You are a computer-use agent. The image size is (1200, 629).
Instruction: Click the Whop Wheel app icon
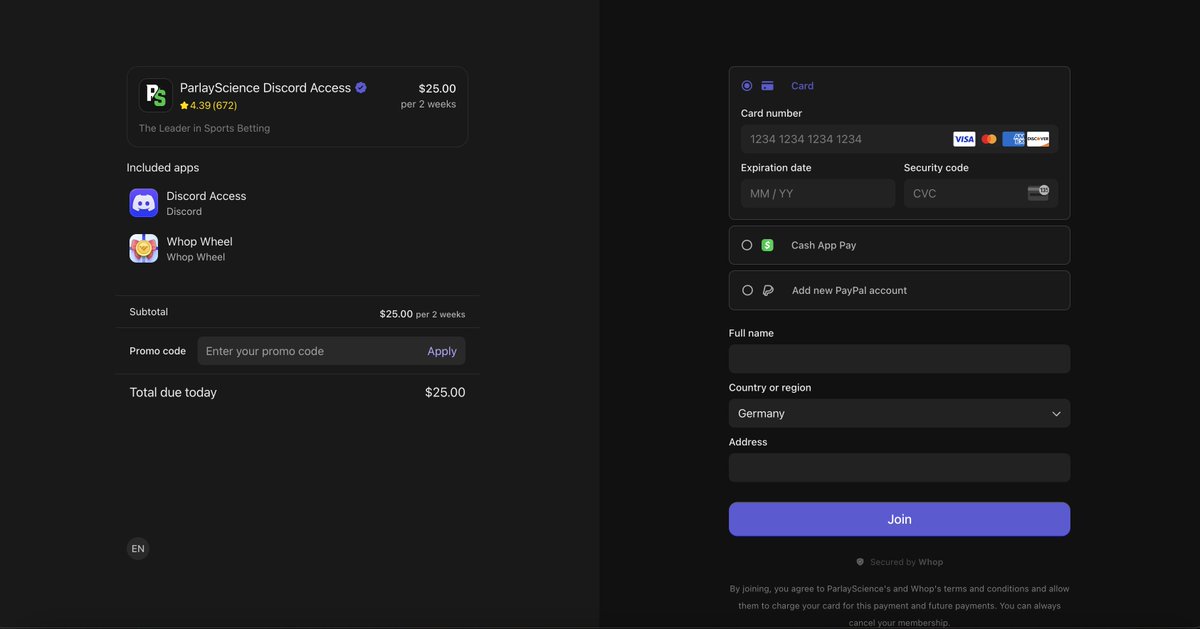(x=143, y=248)
